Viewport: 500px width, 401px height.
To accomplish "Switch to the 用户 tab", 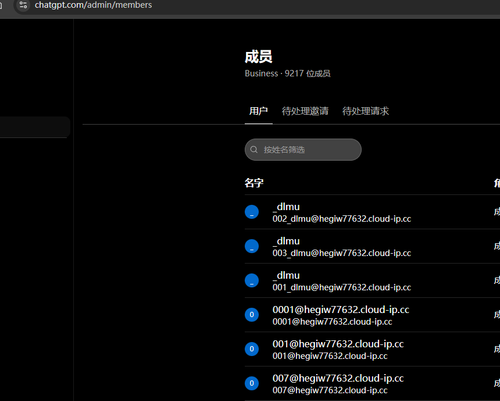I will click(258, 111).
